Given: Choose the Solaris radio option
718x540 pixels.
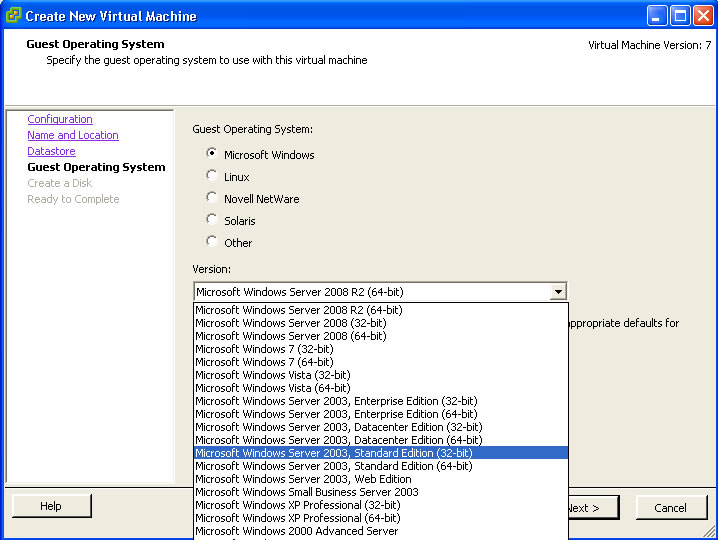Looking at the screenshot, I should click(x=212, y=219).
